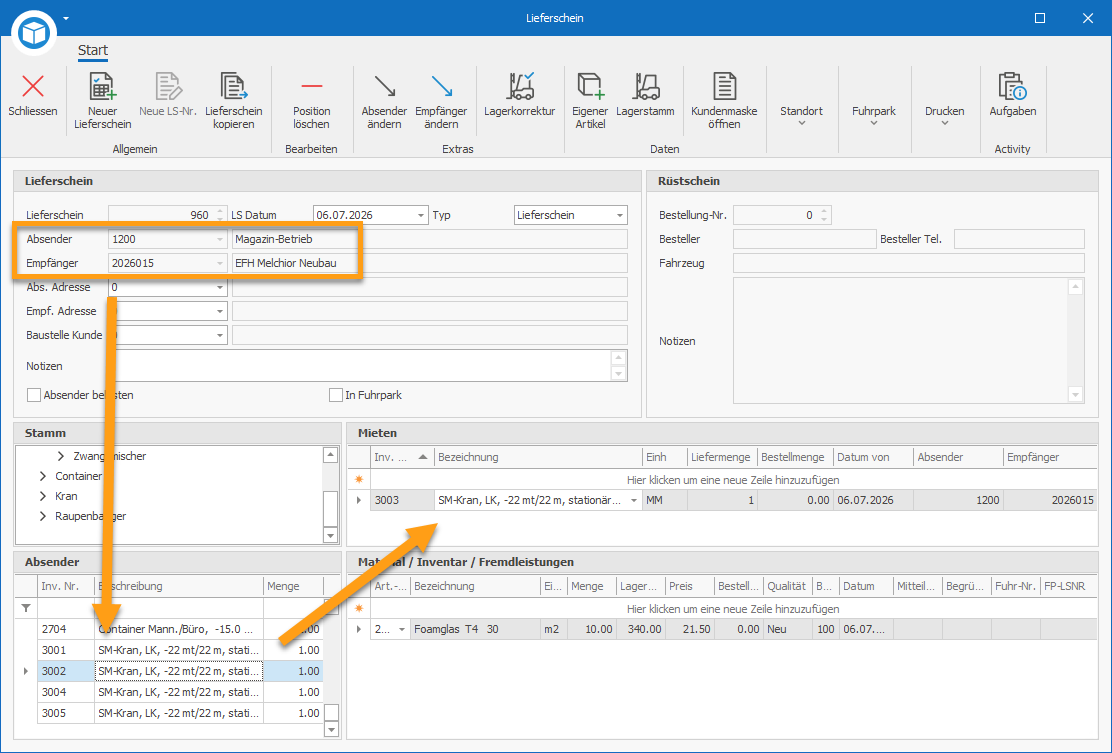Select Absender row 2704 Container
This screenshot has height=753, width=1112.
[180, 629]
